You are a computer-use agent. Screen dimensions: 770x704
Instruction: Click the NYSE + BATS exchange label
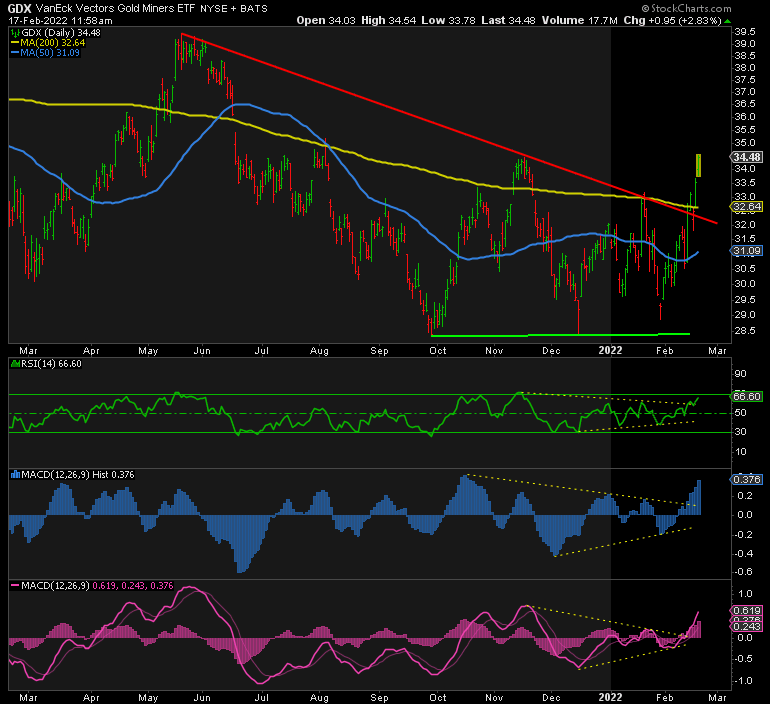(234, 9)
